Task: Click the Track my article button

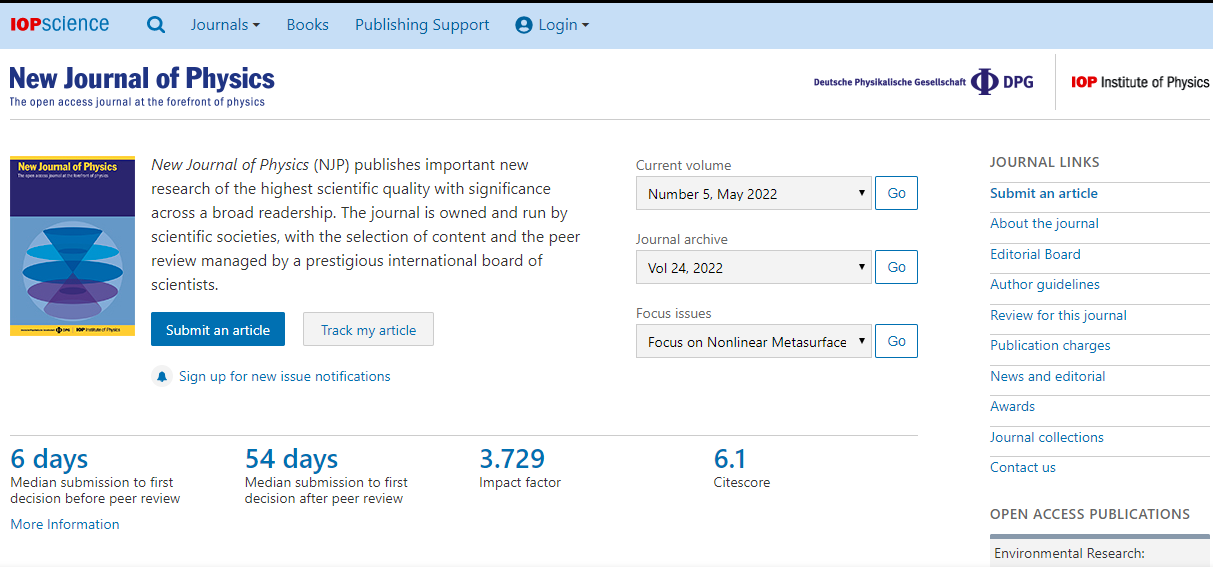Action: click(x=368, y=330)
